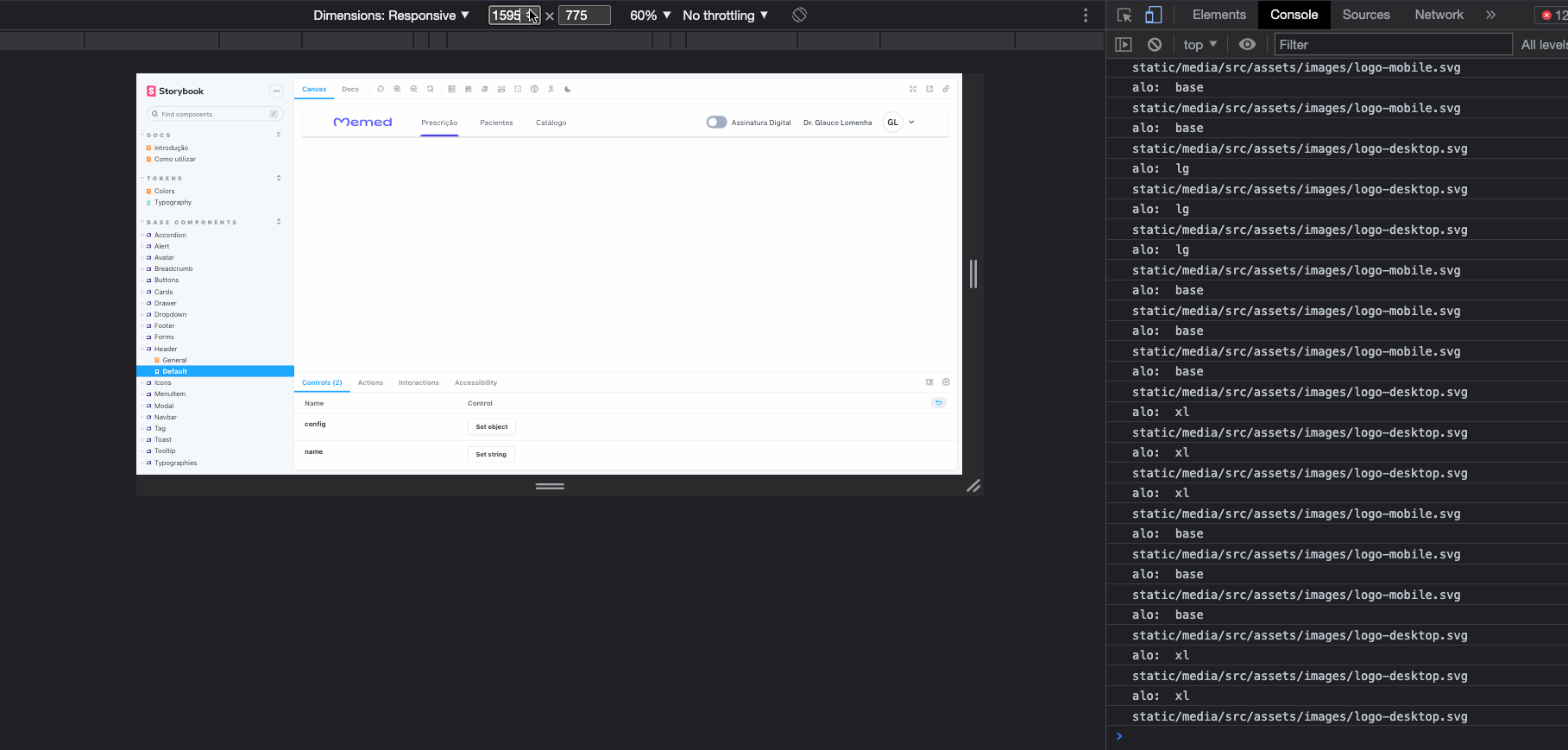Screen dimensions: 1568x750
Task: Switch to the Docs tab
Action: pos(350,89)
